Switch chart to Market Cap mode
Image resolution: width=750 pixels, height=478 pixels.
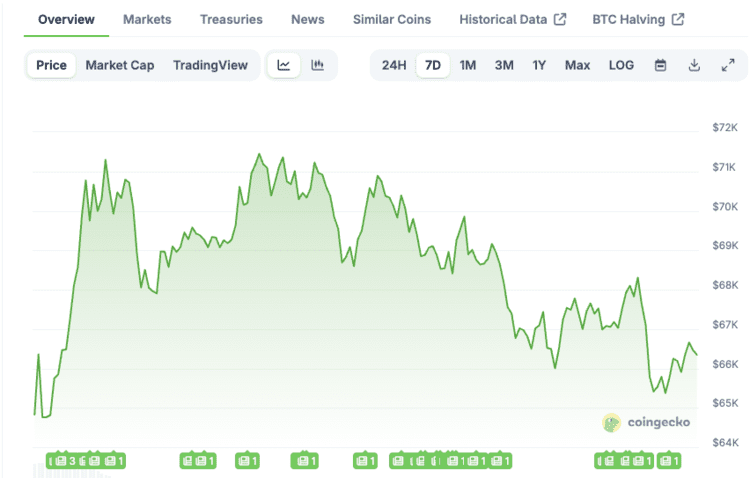[x=120, y=65]
